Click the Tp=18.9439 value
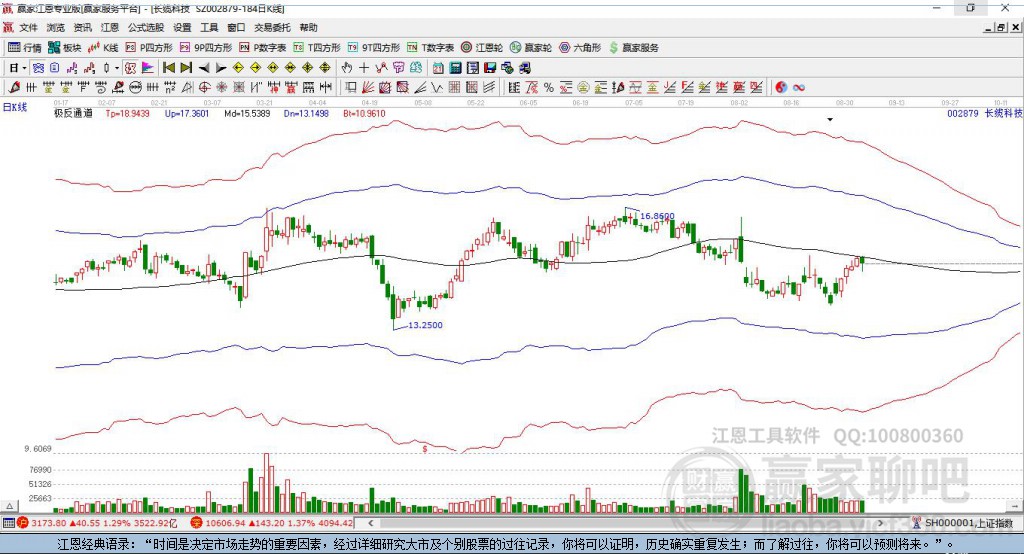Viewport: 1024px width, 554px height. pos(127,113)
